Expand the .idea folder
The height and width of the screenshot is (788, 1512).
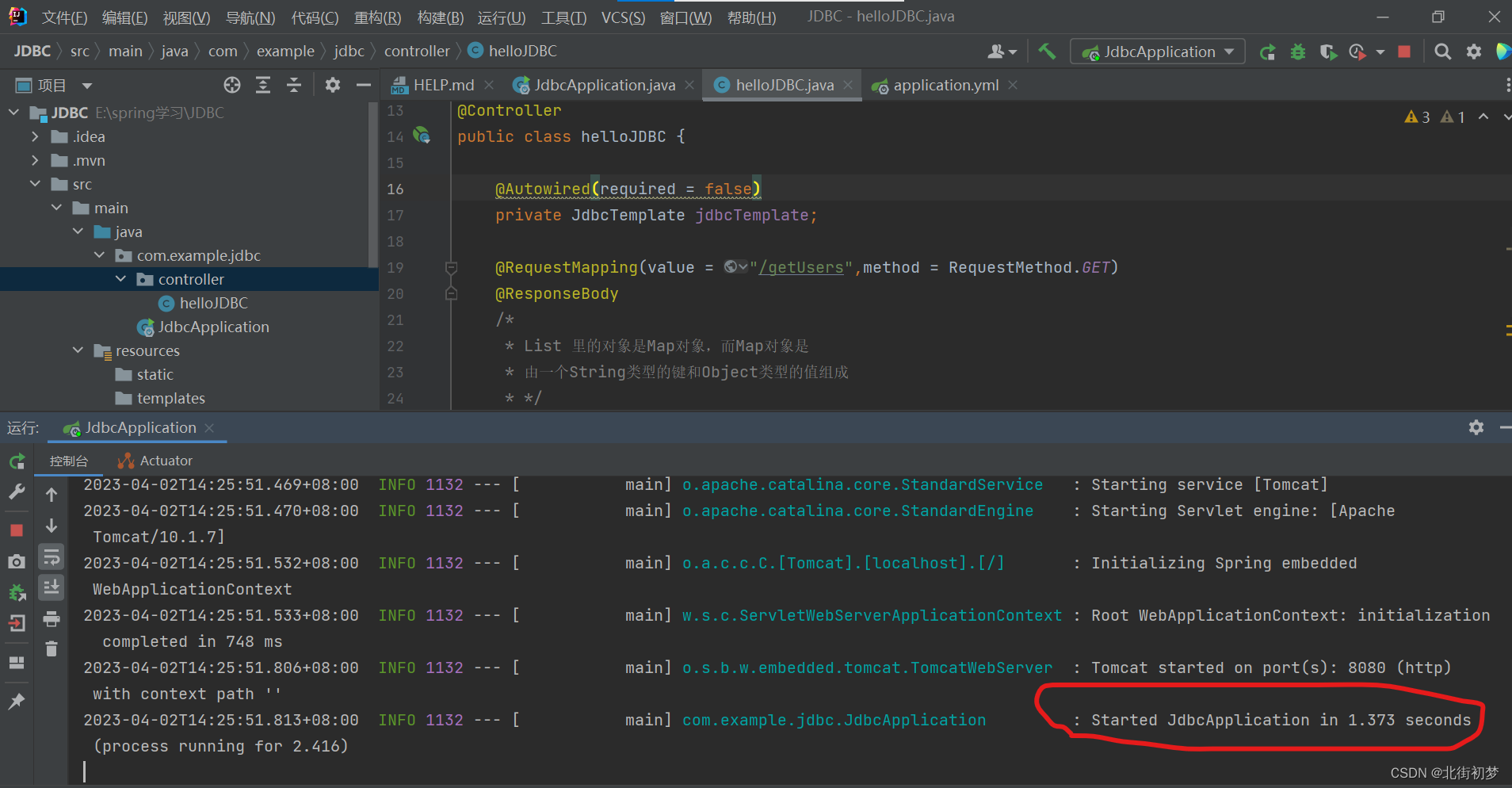click(35, 136)
